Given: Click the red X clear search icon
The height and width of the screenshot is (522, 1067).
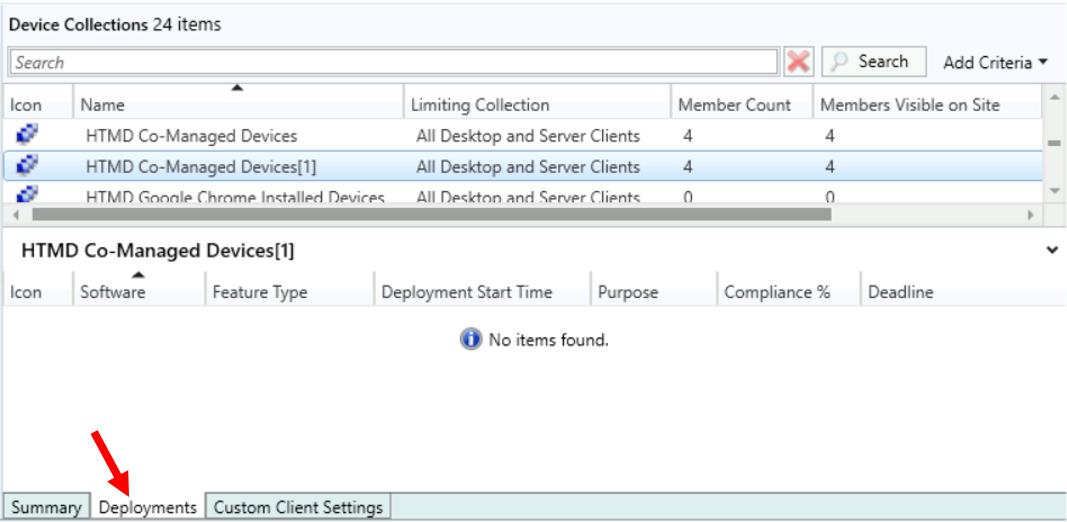Looking at the screenshot, I should click(798, 62).
